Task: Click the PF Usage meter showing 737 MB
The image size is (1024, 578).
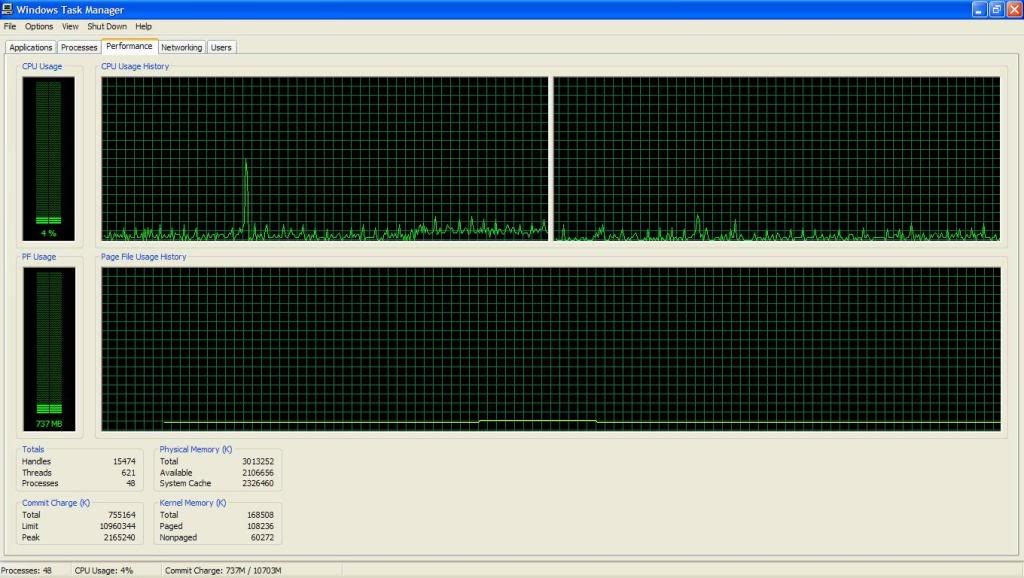Action: (x=48, y=348)
